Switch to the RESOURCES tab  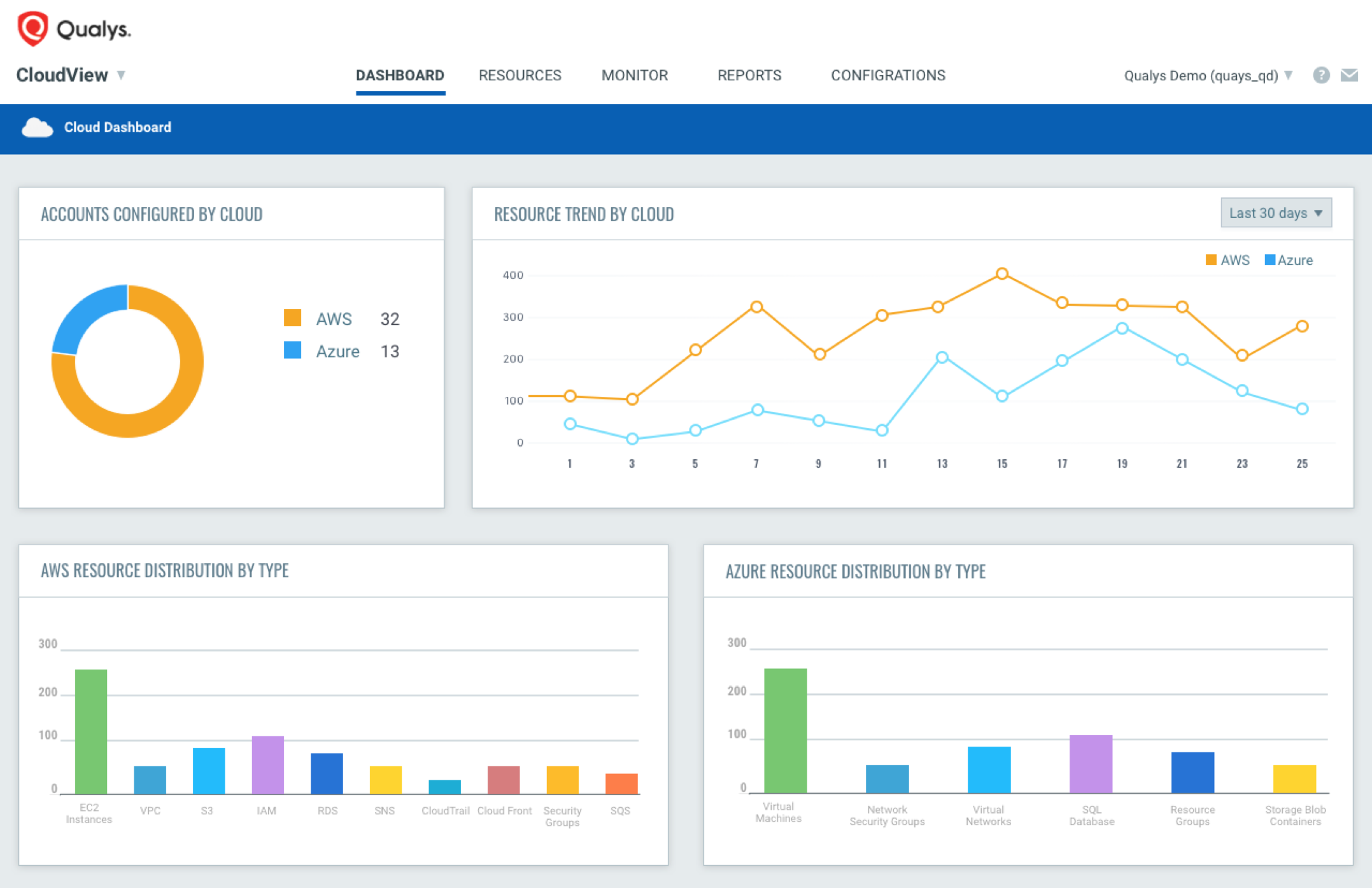(x=520, y=75)
